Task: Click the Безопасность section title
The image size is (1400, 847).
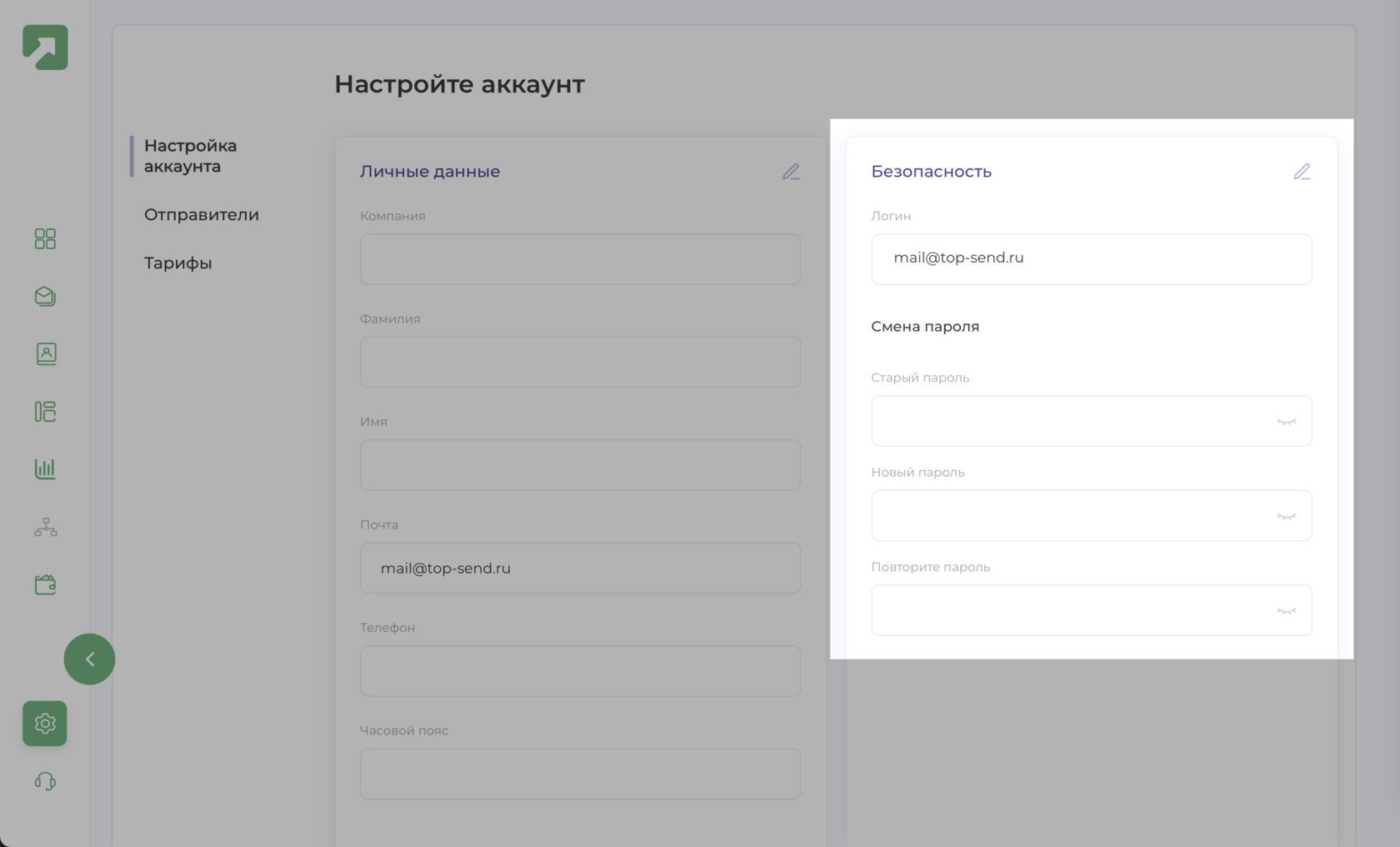Action: coord(931,172)
